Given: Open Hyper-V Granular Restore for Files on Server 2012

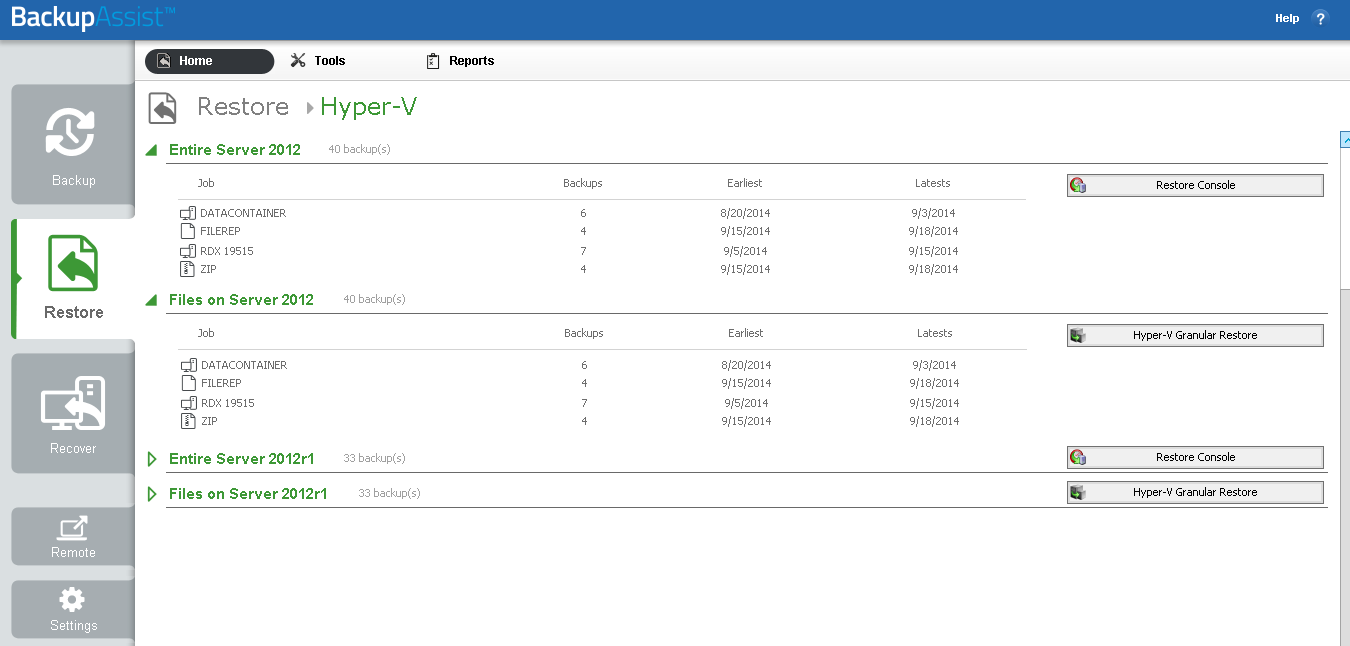Looking at the screenshot, I should (1195, 335).
